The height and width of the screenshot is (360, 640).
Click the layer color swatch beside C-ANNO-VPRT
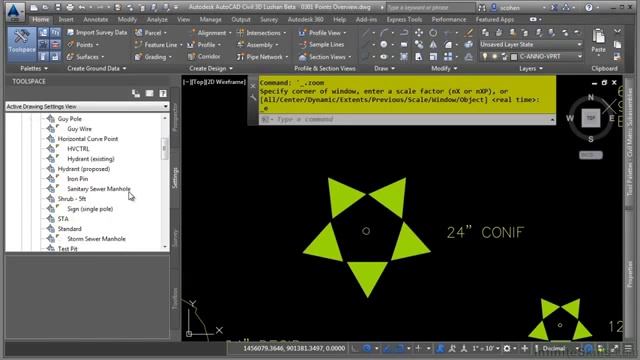click(514, 57)
